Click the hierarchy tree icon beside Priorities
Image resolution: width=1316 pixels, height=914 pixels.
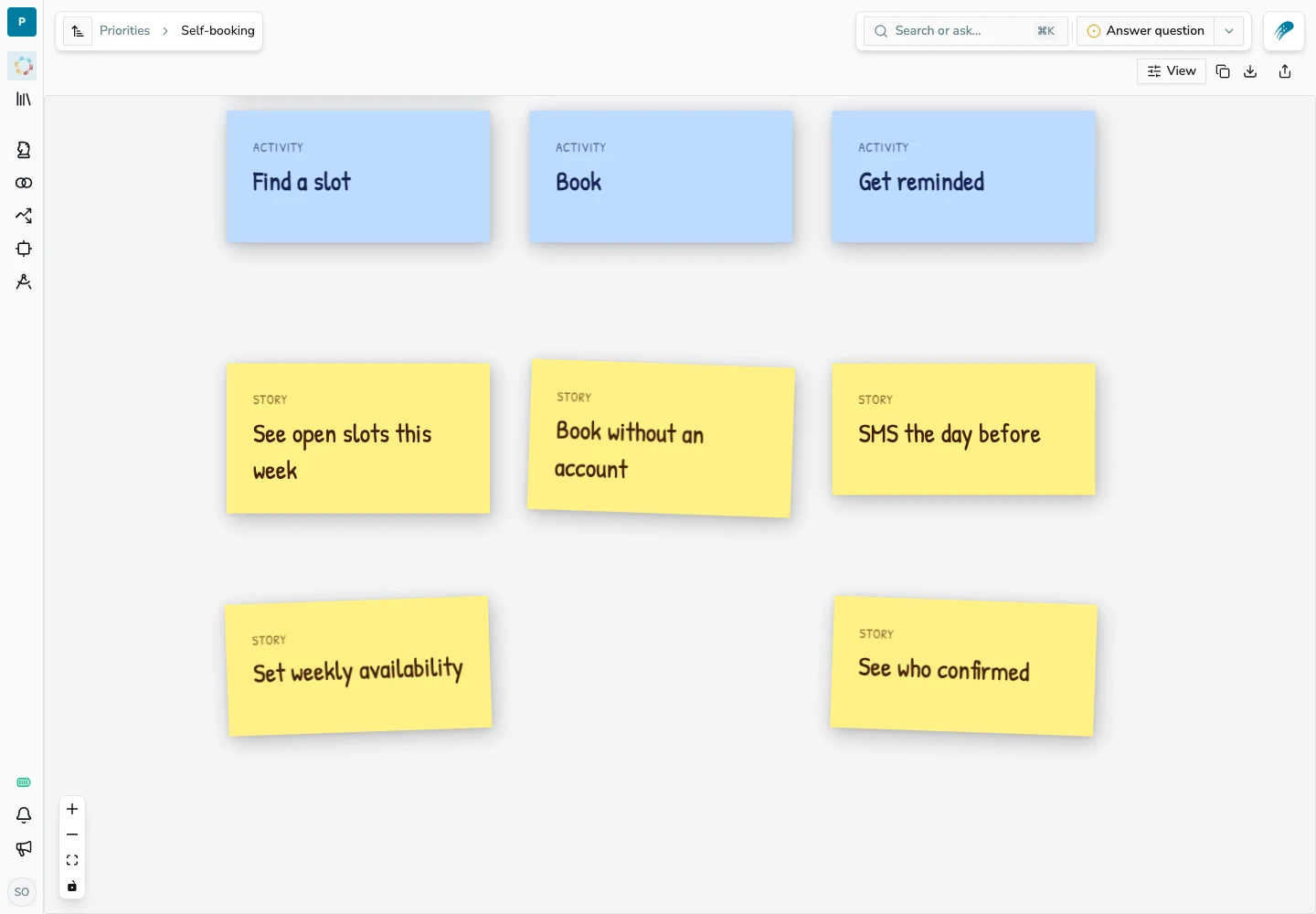78,31
